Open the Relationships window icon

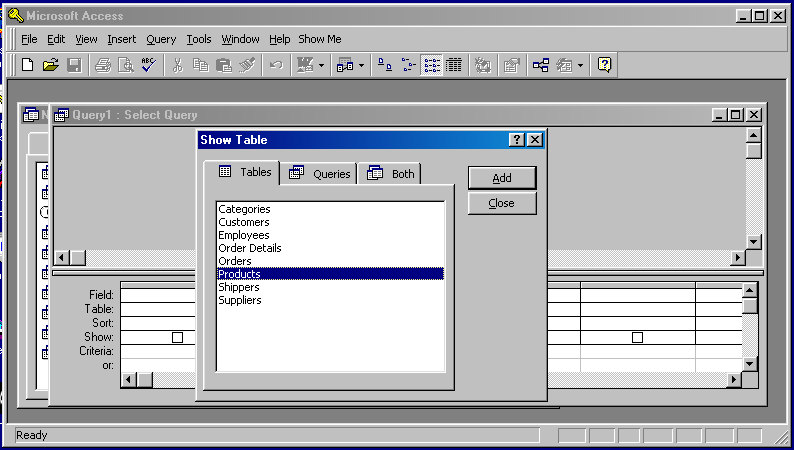(541, 65)
